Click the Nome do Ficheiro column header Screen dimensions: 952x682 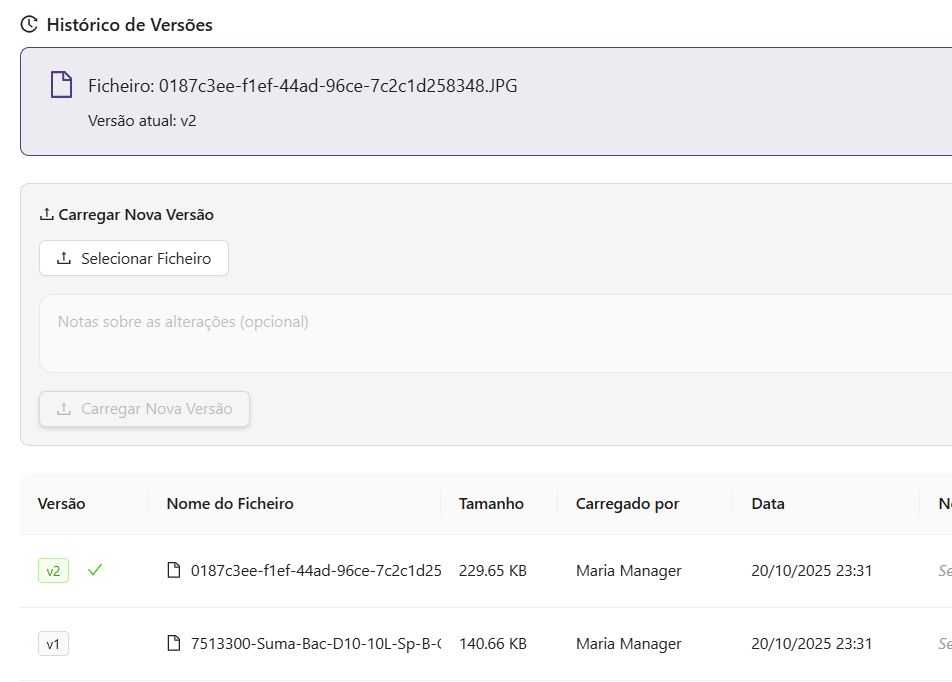(x=230, y=504)
